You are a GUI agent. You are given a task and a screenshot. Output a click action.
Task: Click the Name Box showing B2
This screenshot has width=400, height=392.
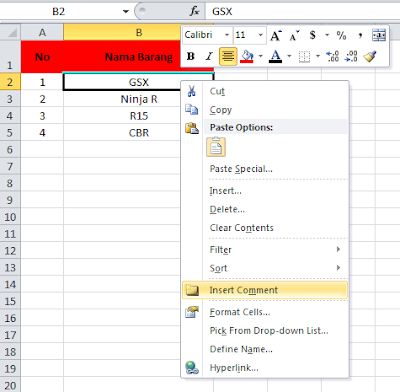[59, 11]
